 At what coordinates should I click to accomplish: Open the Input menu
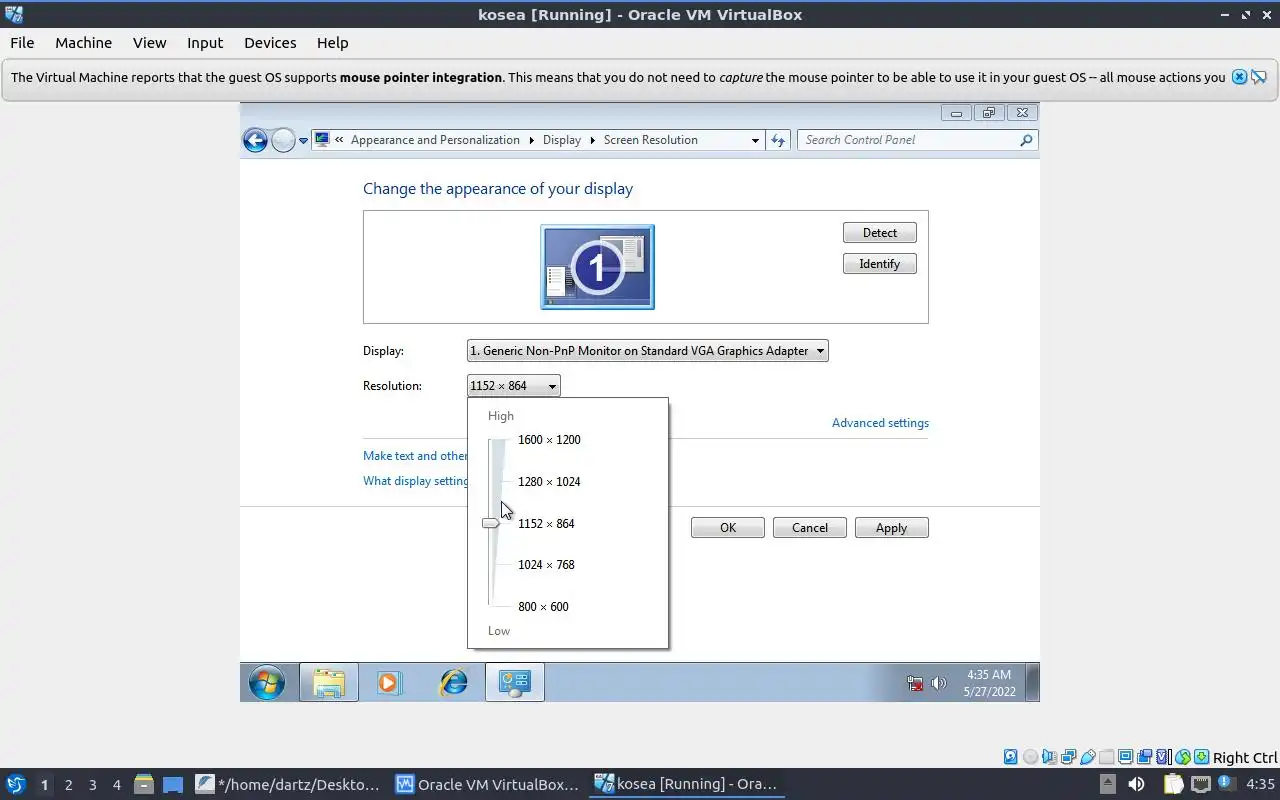point(205,43)
